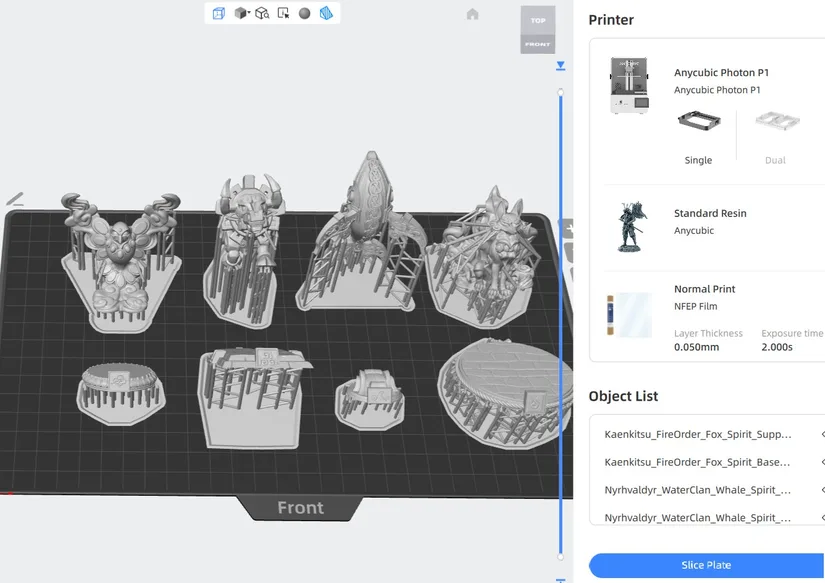825x583 pixels.
Task: Click the Slice Plate button
Action: [705, 564]
